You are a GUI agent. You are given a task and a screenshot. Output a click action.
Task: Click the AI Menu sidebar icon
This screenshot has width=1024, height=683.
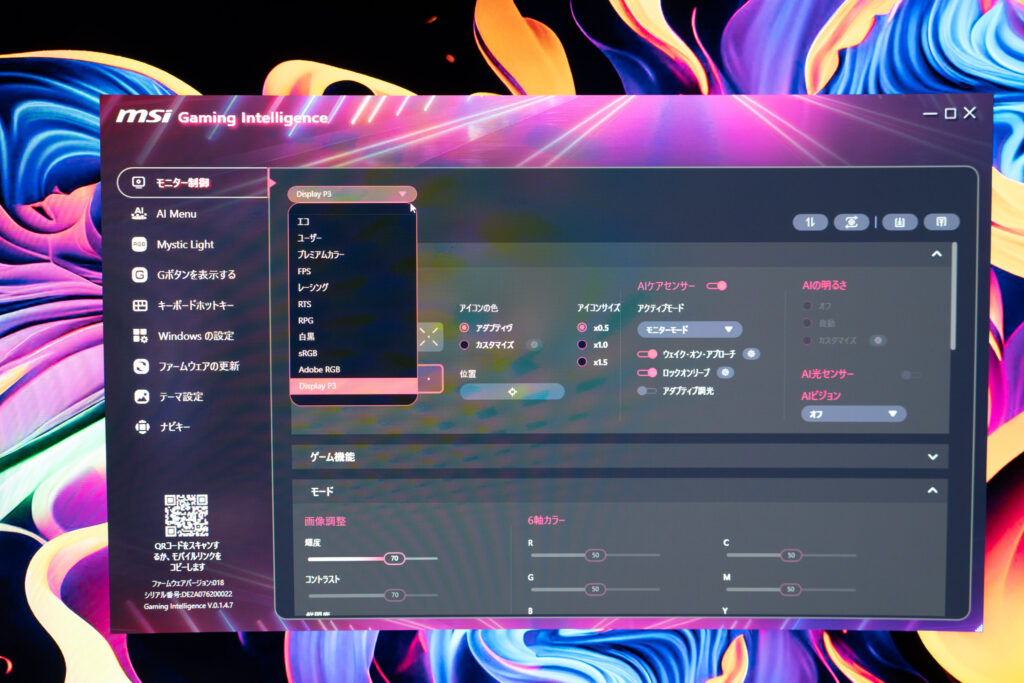(139, 213)
